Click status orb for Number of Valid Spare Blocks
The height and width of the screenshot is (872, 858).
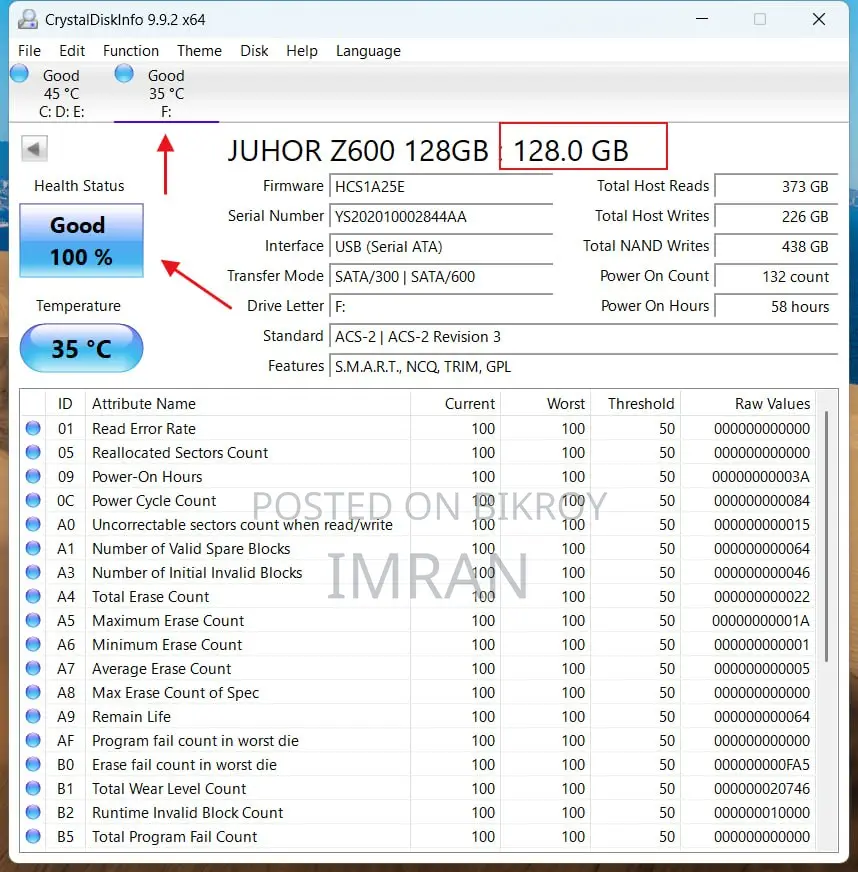point(33,548)
